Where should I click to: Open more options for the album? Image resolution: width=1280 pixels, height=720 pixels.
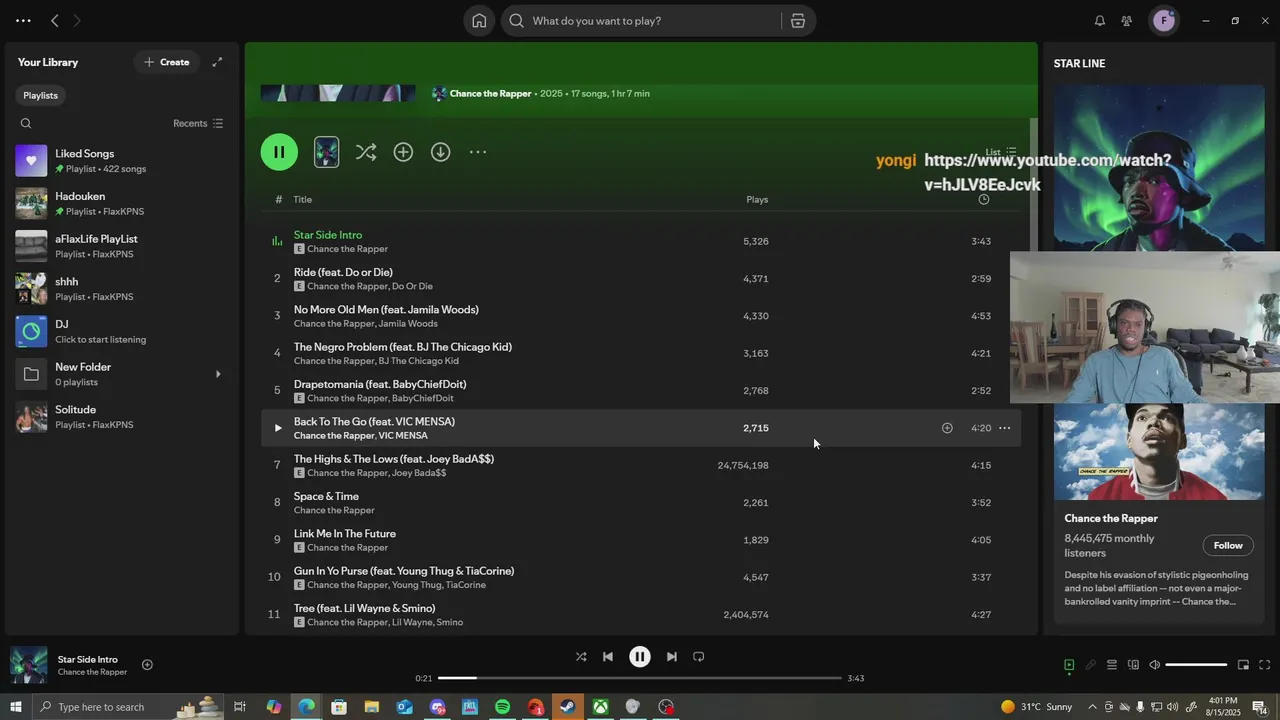(478, 152)
